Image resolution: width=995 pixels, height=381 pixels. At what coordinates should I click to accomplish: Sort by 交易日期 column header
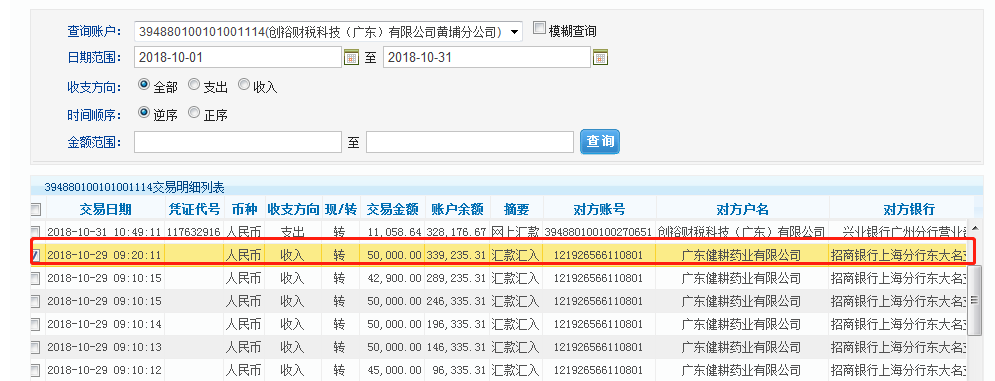[105, 209]
